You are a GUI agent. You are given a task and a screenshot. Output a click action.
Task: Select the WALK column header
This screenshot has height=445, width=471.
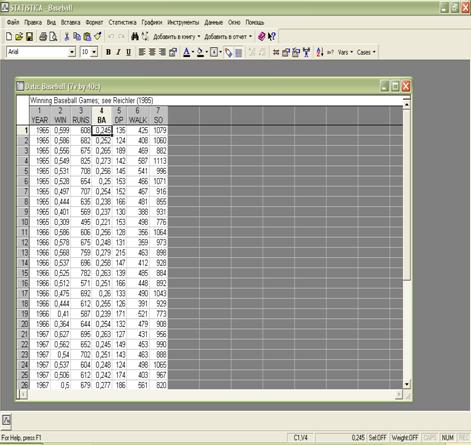pyautogui.click(x=138, y=115)
